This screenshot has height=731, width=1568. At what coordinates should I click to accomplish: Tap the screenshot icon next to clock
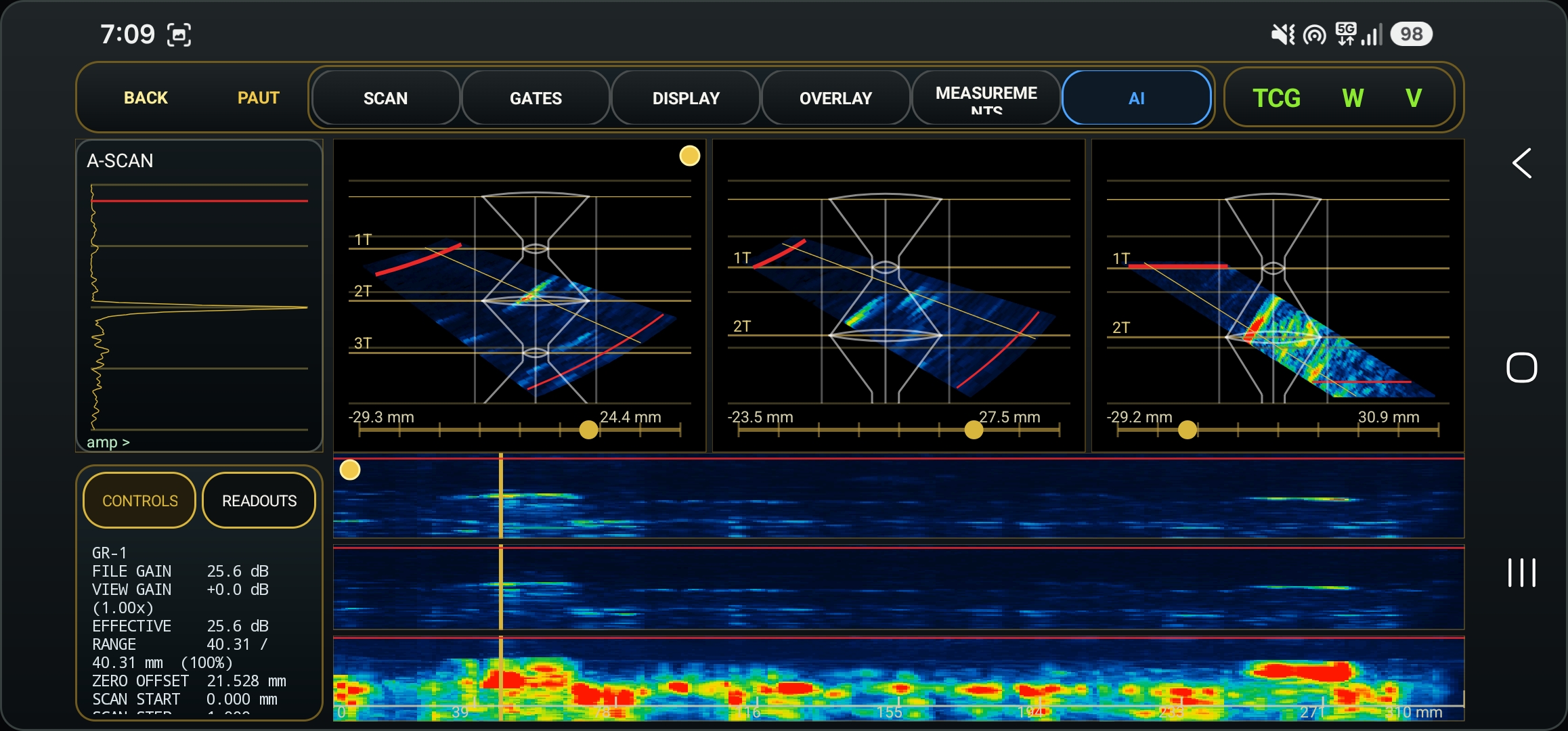pyautogui.click(x=179, y=35)
